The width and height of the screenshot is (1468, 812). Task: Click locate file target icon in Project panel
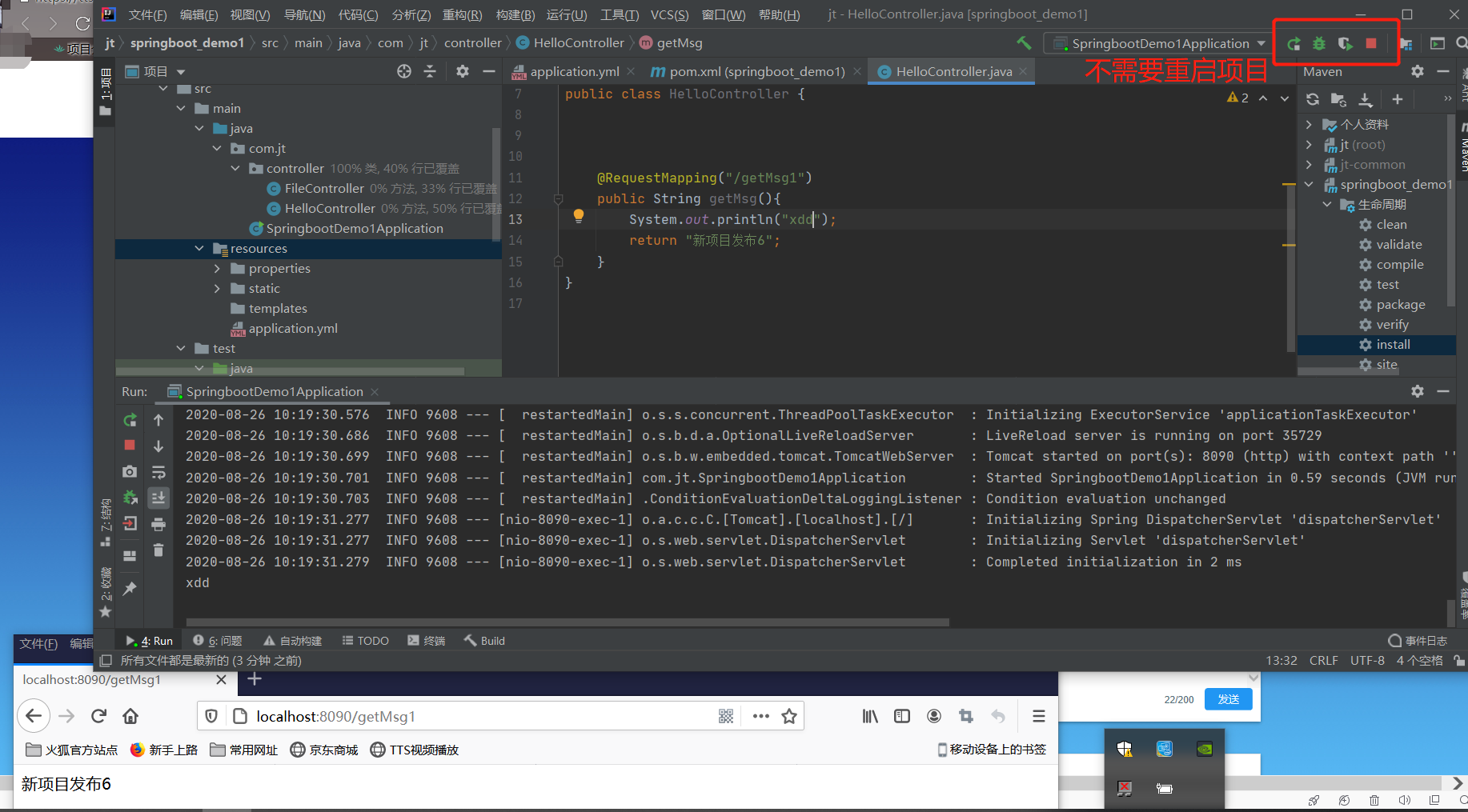coord(404,71)
